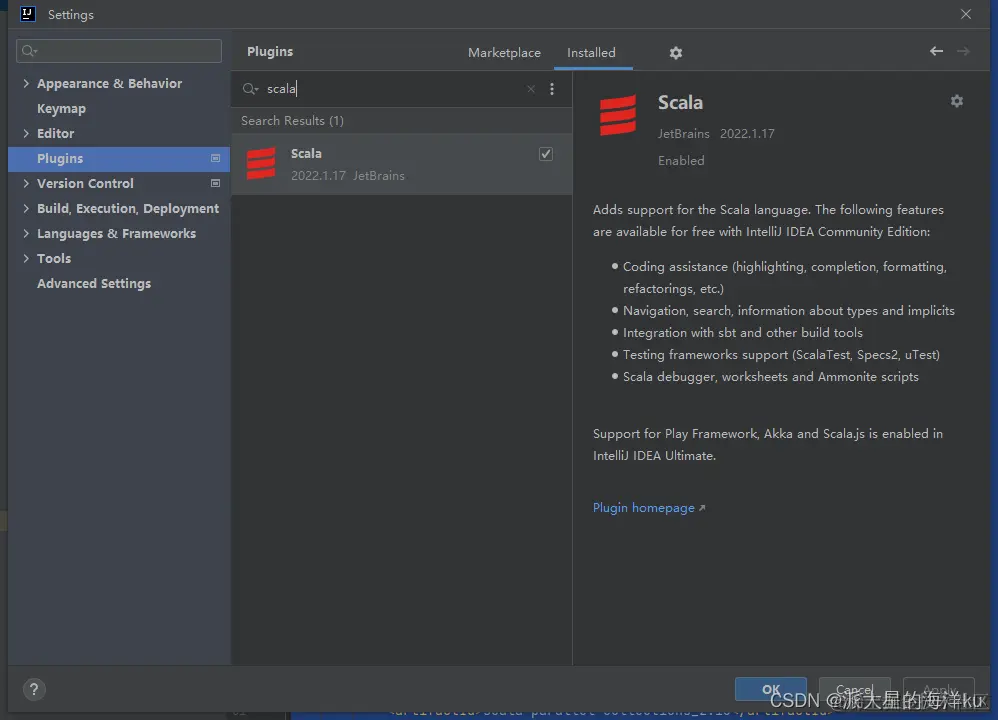Confirm with the OK button

click(770, 689)
